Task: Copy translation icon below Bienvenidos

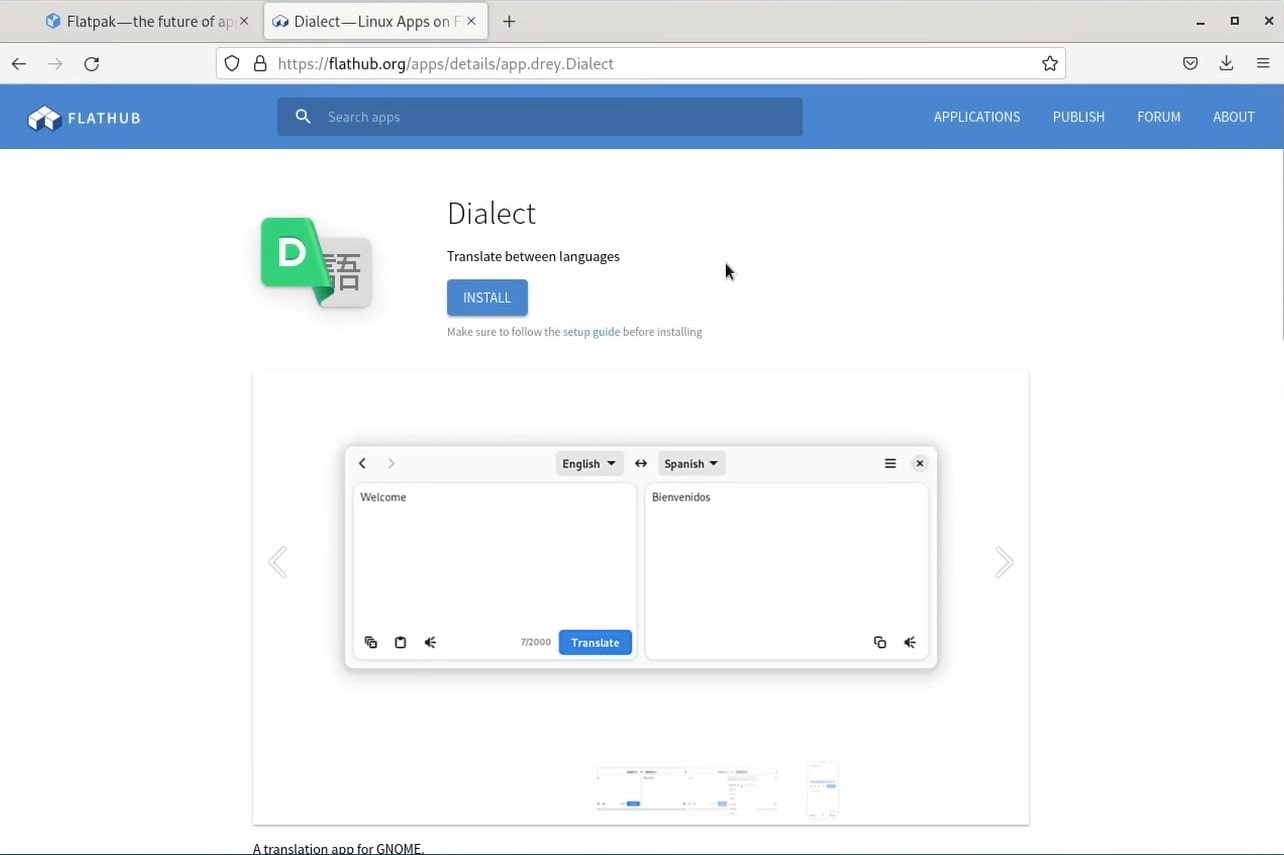Action: coord(880,642)
